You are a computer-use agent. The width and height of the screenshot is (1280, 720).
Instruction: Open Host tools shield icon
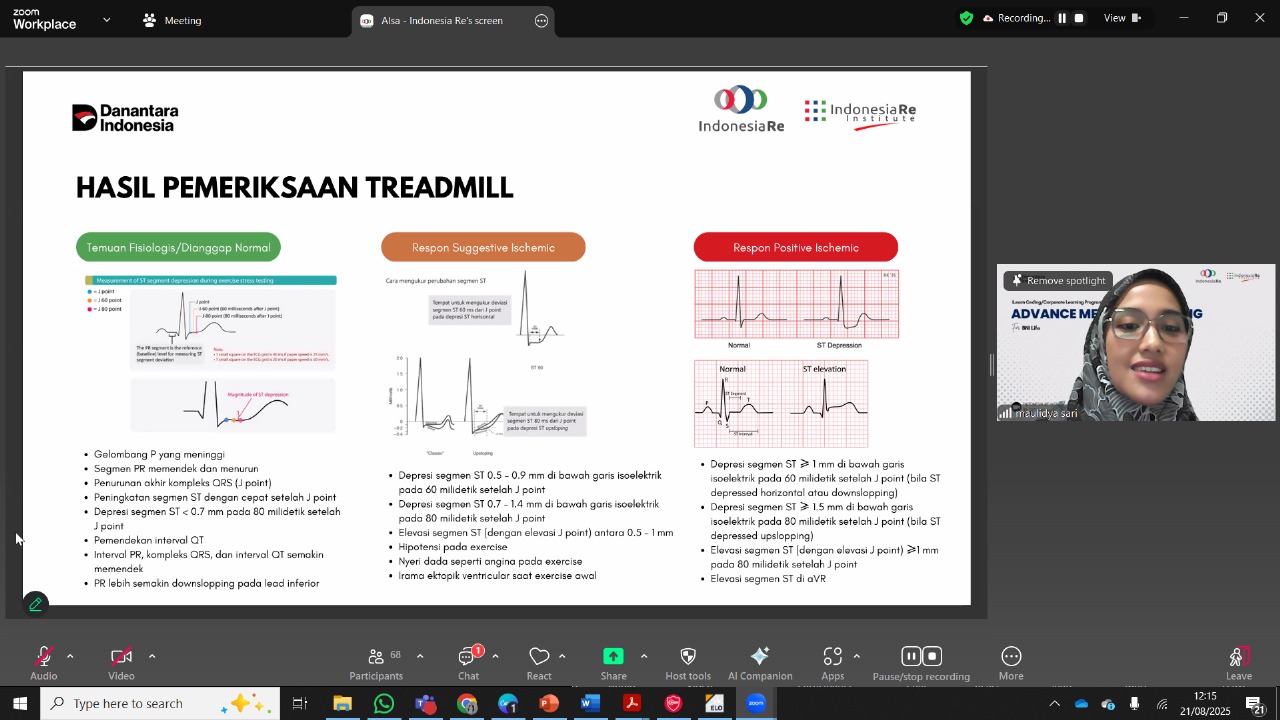coord(688,657)
